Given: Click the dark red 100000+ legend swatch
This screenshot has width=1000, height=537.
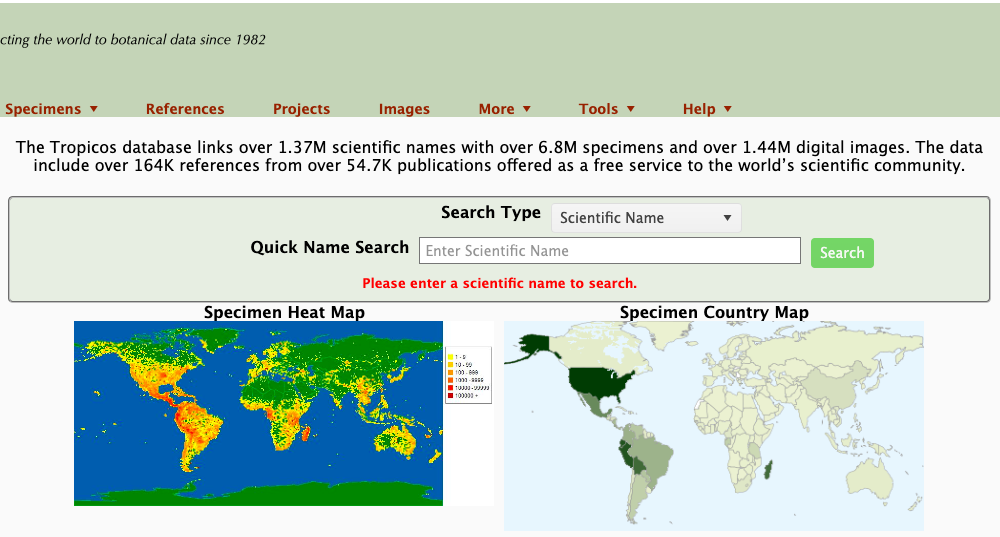Looking at the screenshot, I should click(451, 396).
